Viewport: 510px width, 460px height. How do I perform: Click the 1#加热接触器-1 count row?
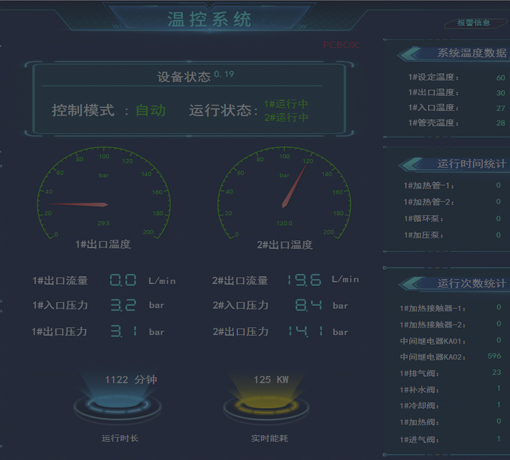(451, 308)
